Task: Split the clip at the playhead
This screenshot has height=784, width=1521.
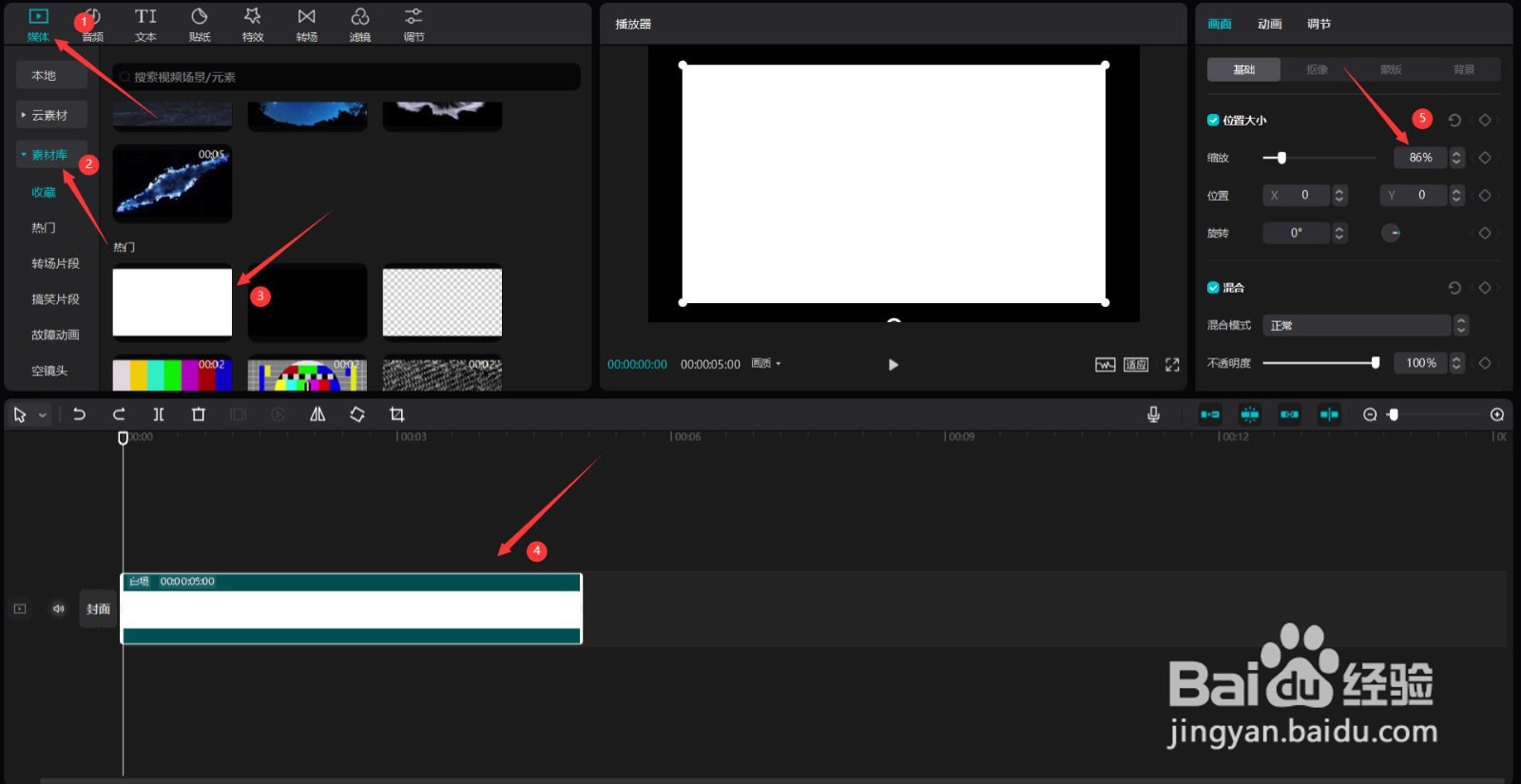Action: (x=159, y=414)
